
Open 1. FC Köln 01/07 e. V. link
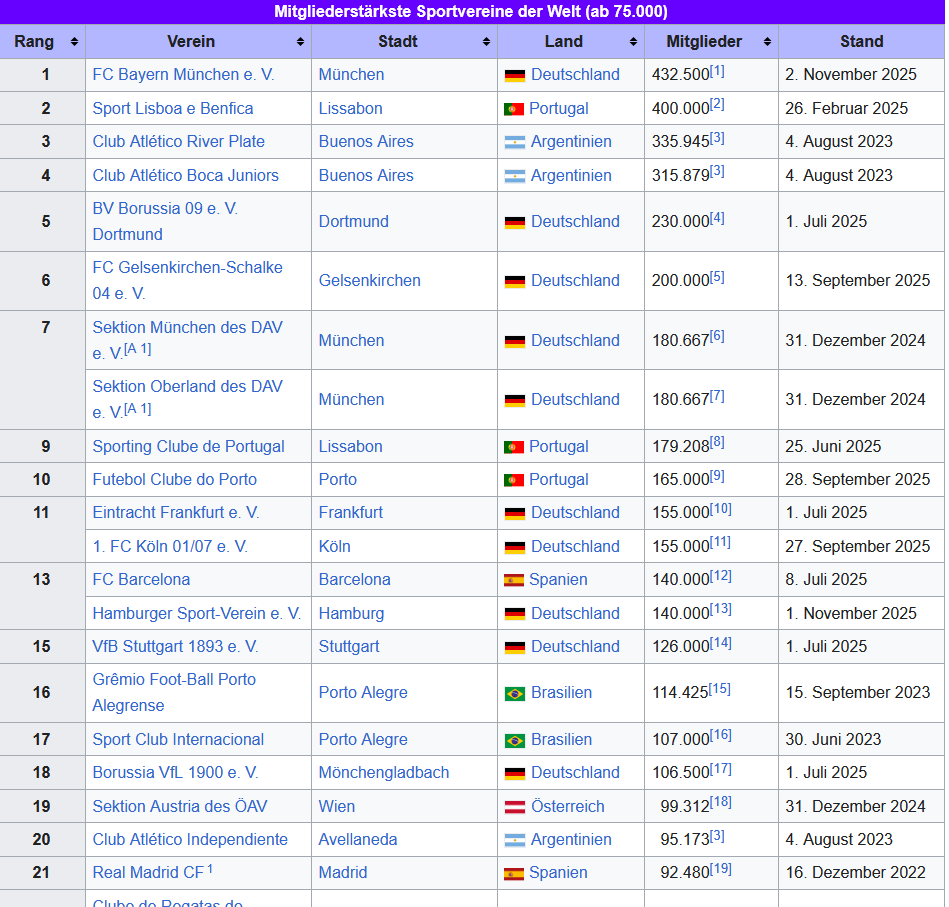(x=170, y=546)
